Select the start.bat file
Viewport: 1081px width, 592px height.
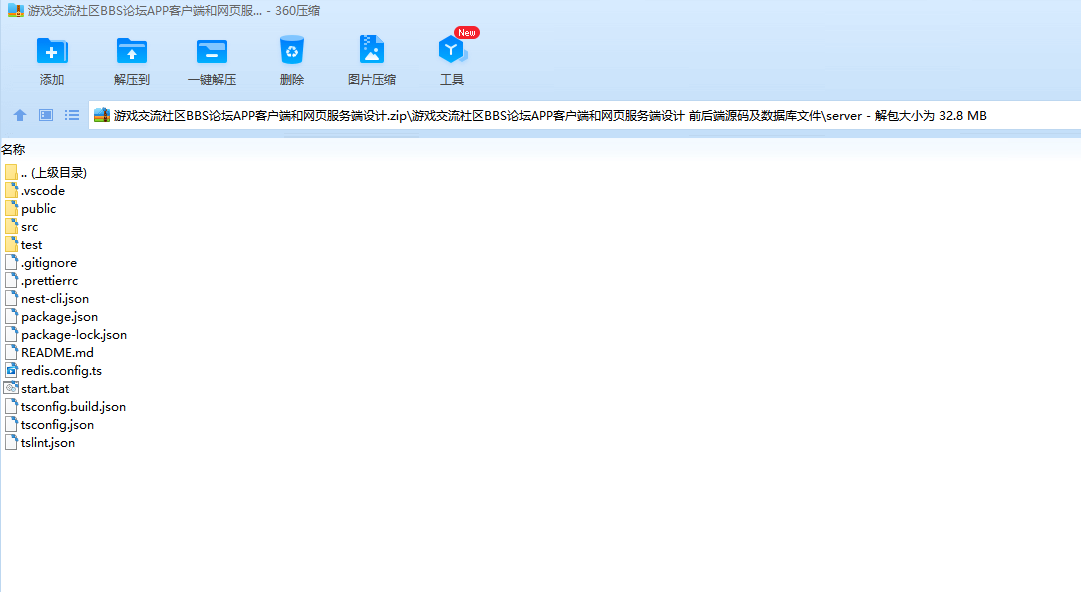click(37, 387)
